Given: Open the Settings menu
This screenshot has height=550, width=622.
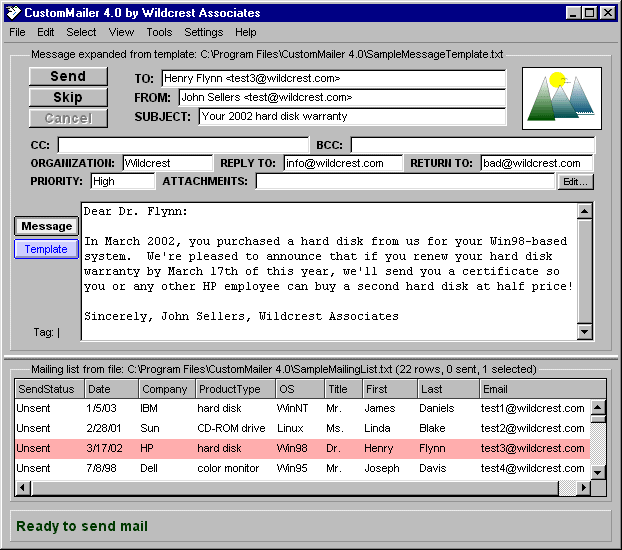Looking at the screenshot, I should [x=203, y=32].
